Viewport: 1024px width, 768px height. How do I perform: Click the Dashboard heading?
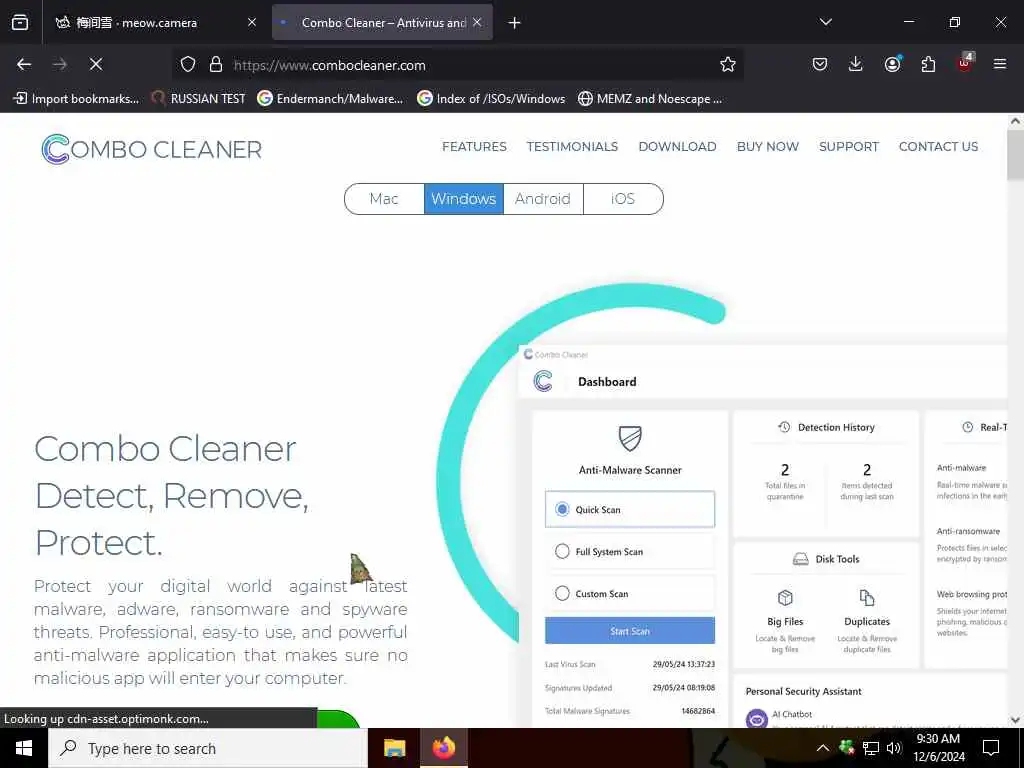tap(607, 381)
